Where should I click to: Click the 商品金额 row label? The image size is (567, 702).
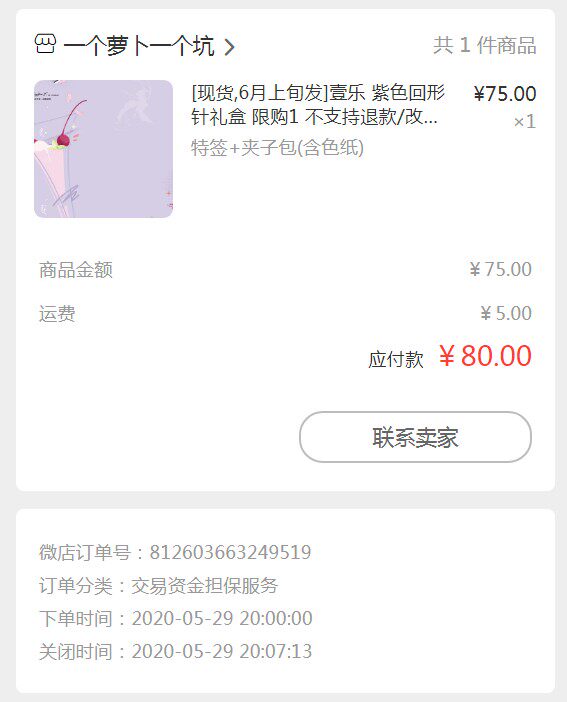click(76, 270)
